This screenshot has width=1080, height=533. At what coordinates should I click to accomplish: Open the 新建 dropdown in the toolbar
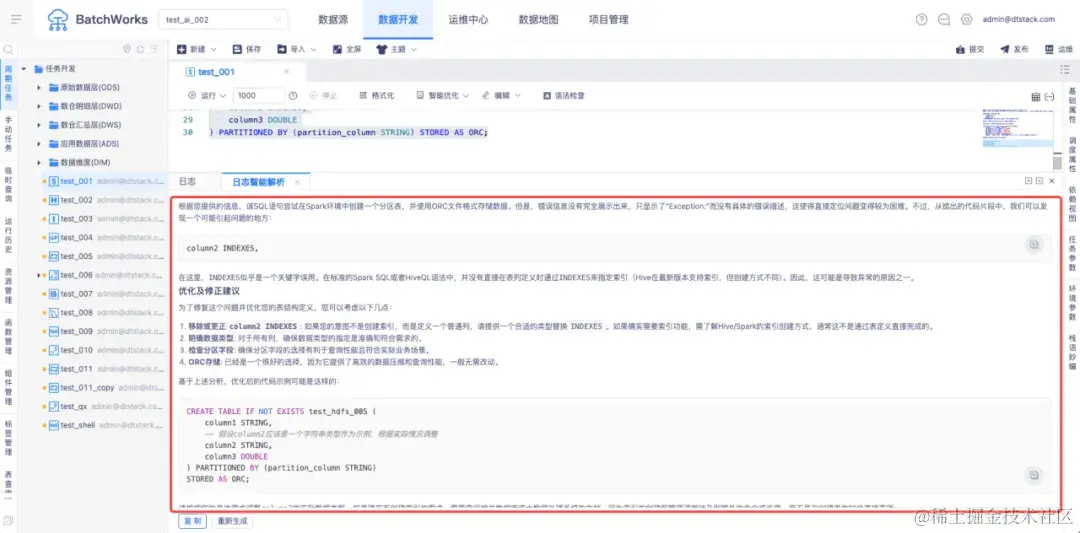point(196,50)
